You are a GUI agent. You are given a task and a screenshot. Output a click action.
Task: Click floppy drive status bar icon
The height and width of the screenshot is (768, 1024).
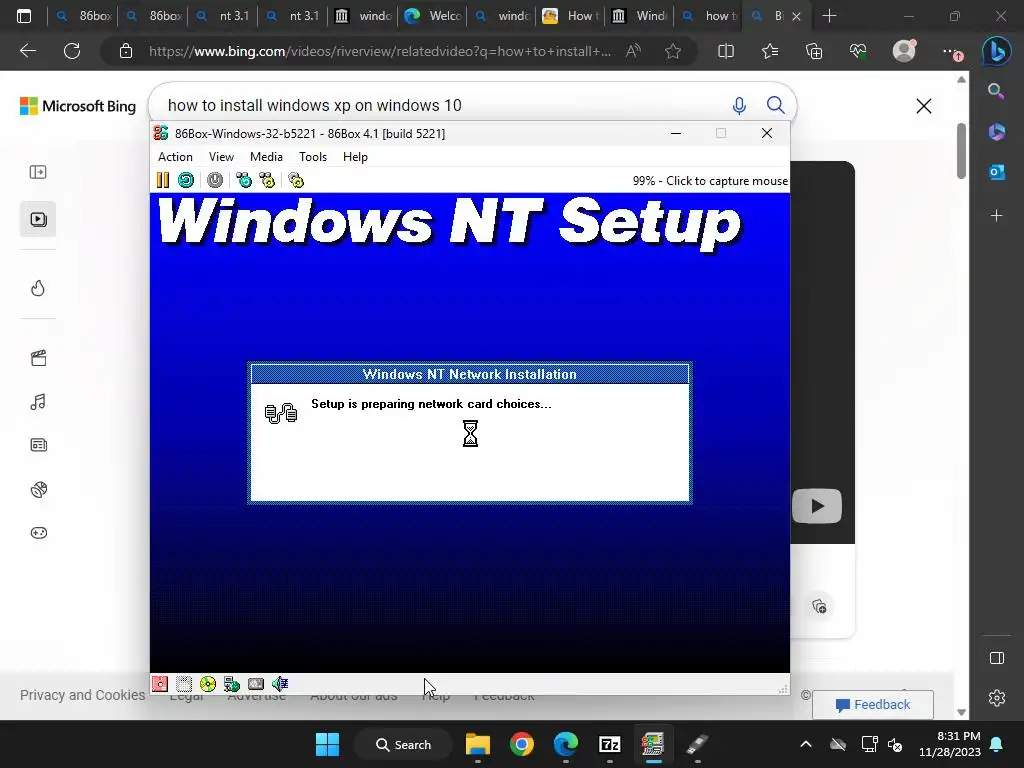coord(160,684)
